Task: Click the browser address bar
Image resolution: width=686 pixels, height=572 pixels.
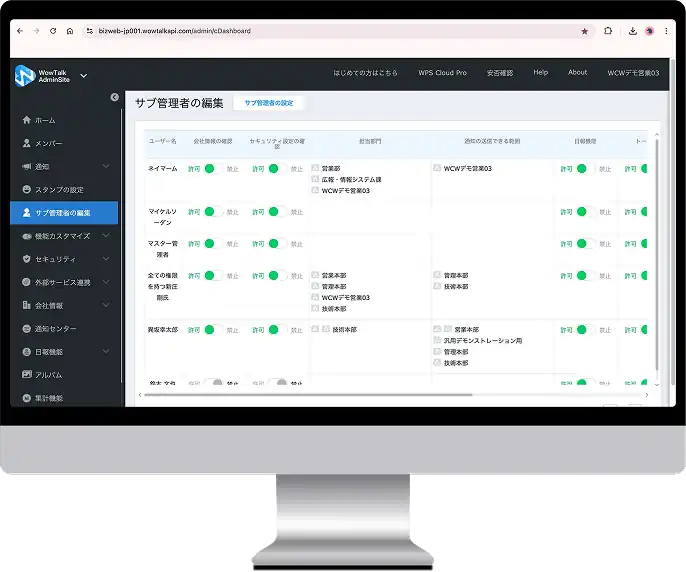Action: (x=332, y=31)
